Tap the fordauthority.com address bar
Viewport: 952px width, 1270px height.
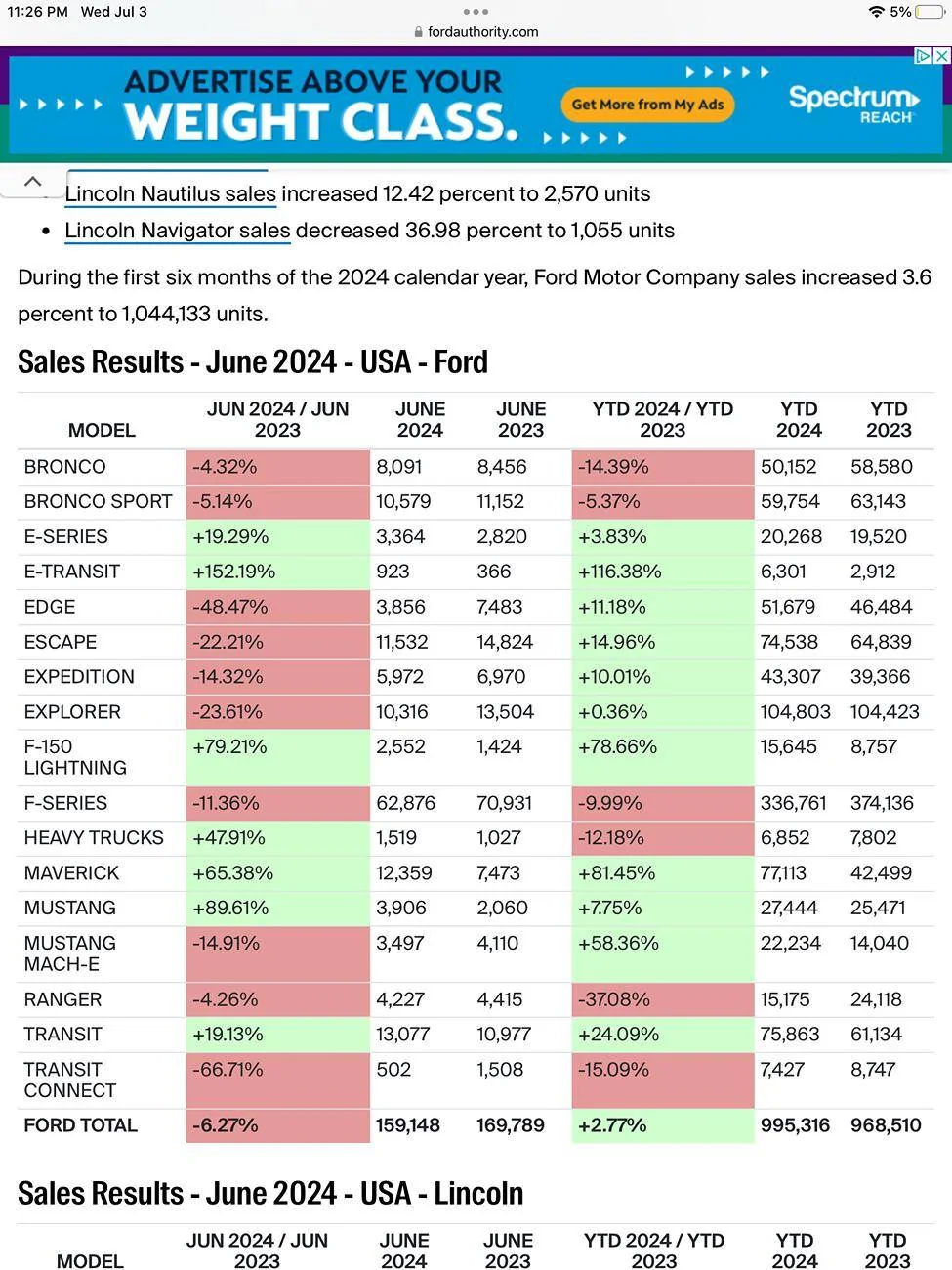[x=476, y=32]
